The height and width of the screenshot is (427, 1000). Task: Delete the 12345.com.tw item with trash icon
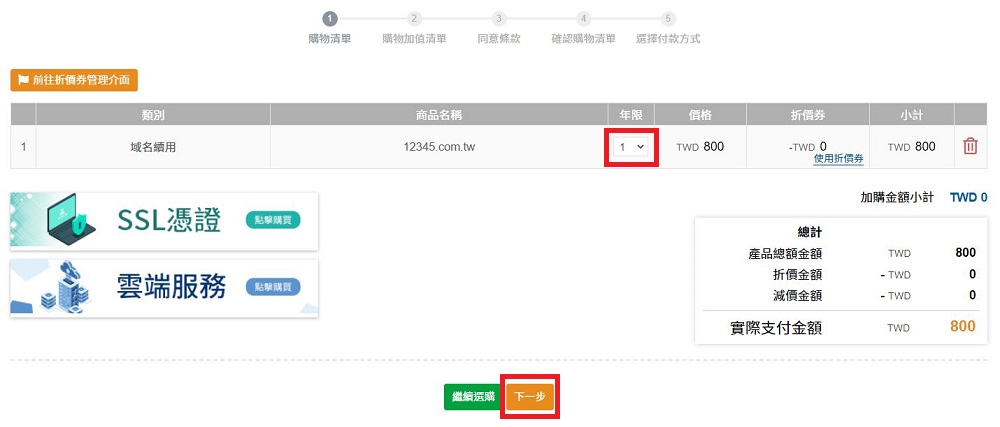(969, 147)
